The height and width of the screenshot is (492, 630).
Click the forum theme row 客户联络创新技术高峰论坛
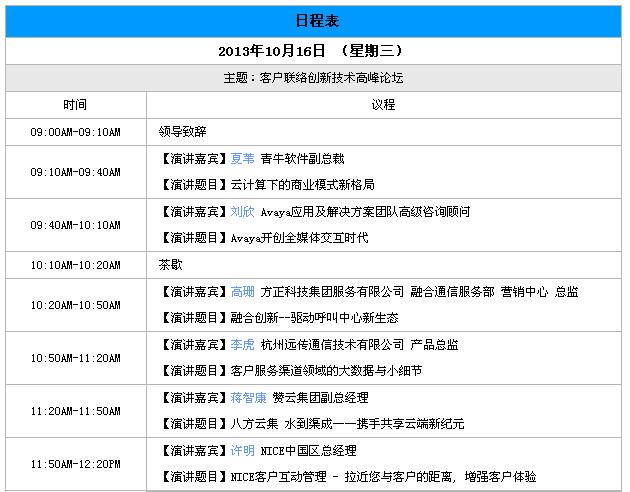click(x=315, y=77)
